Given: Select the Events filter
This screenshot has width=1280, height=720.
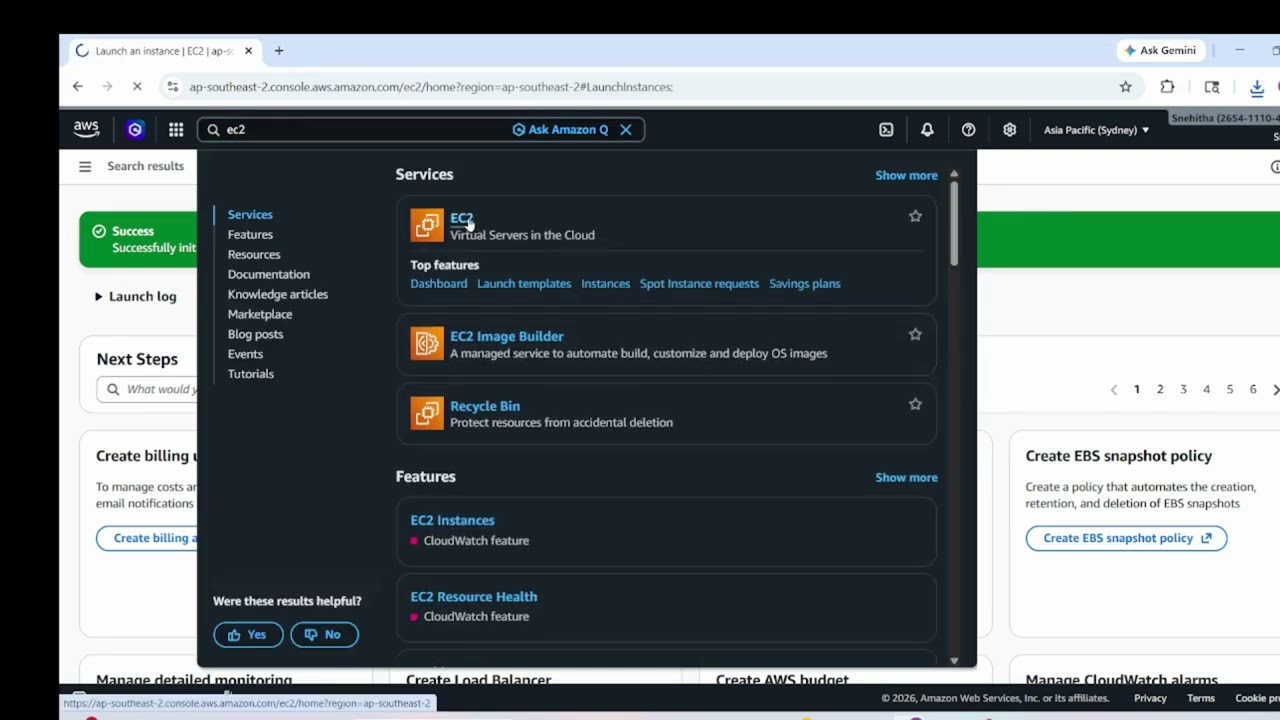Looking at the screenshot, I should coord(245,354).
